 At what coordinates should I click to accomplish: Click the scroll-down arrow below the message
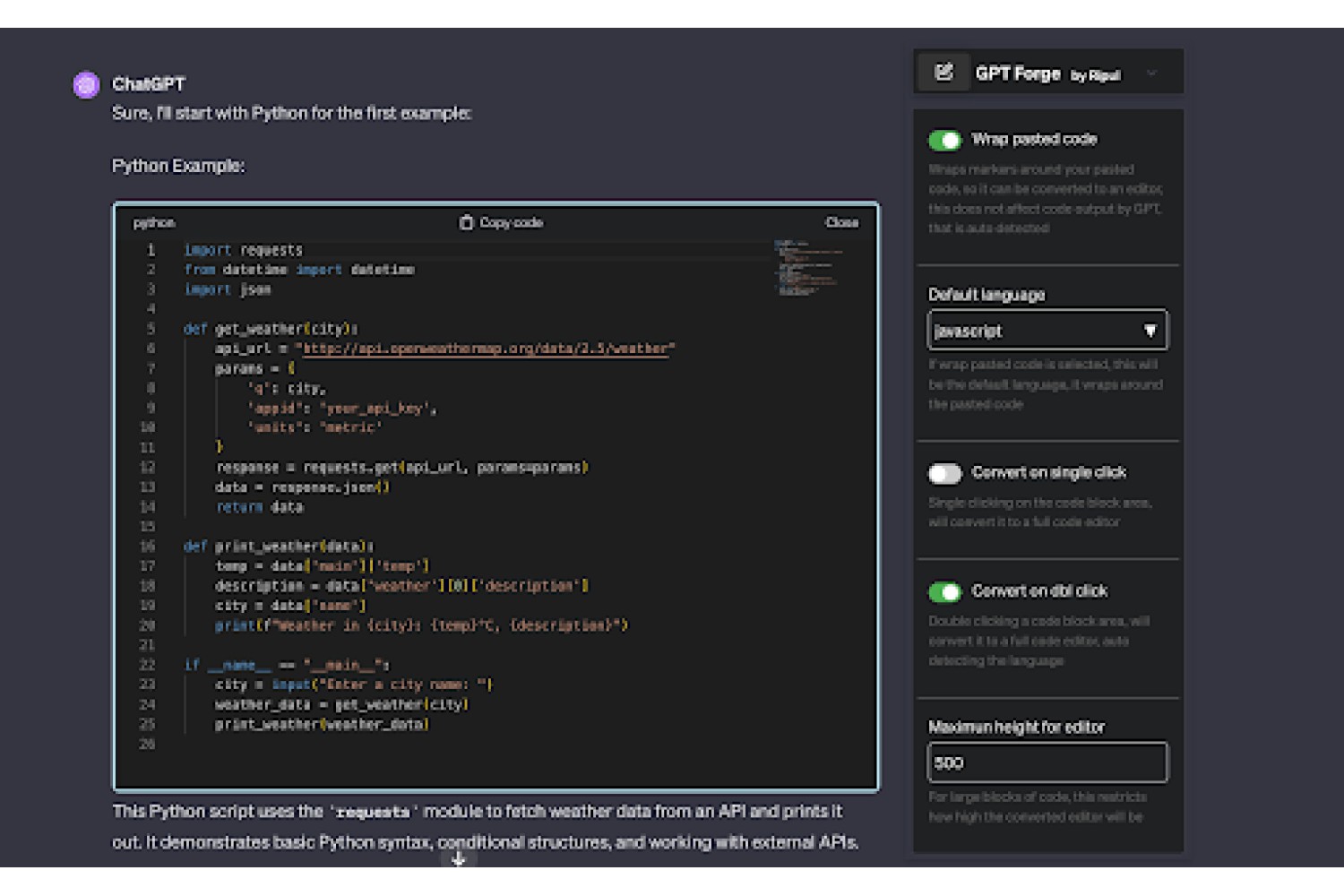pyautogui.click(x=459, y=859)
